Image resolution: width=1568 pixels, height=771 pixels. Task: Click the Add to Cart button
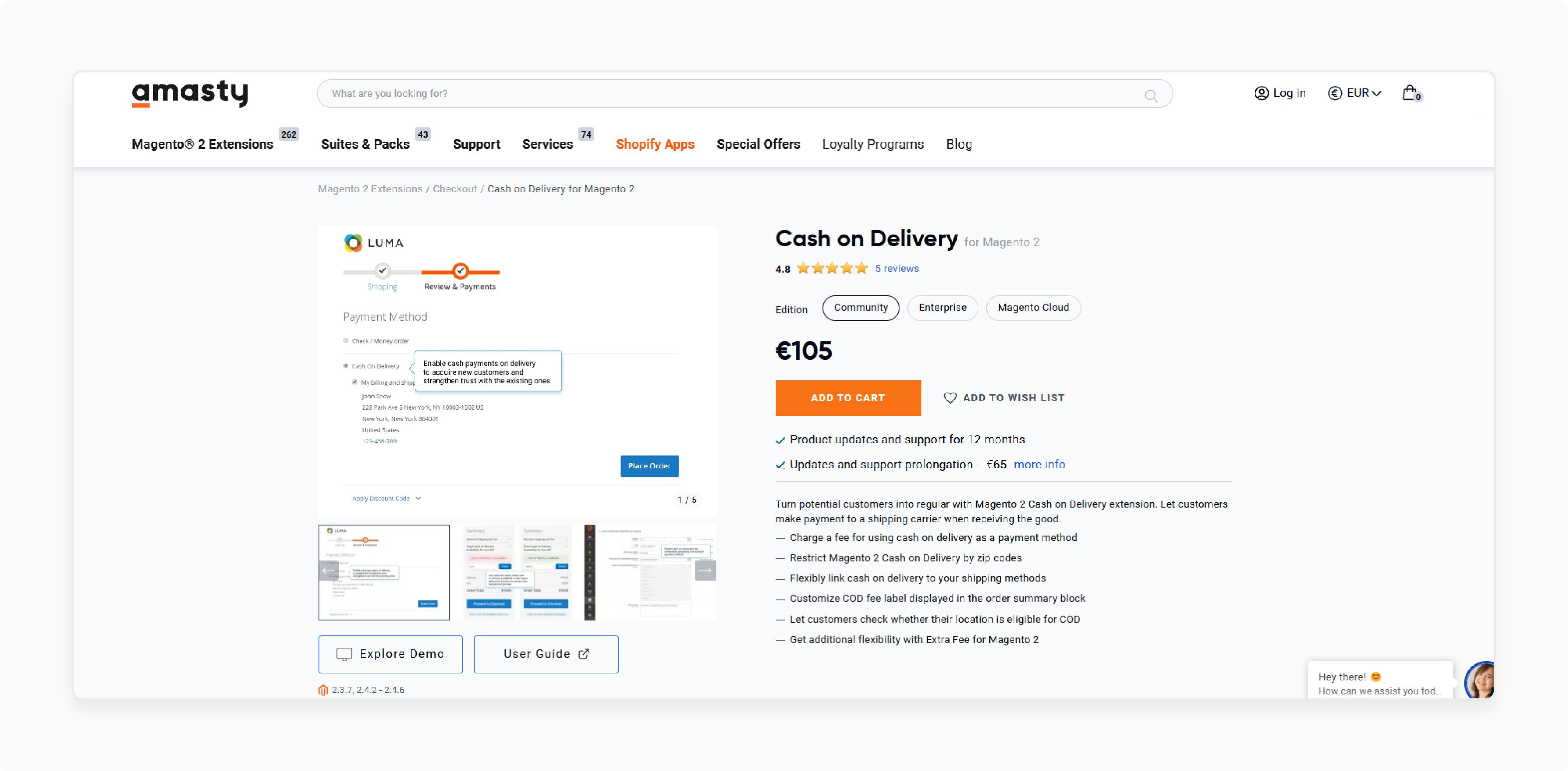click(848, 398)
